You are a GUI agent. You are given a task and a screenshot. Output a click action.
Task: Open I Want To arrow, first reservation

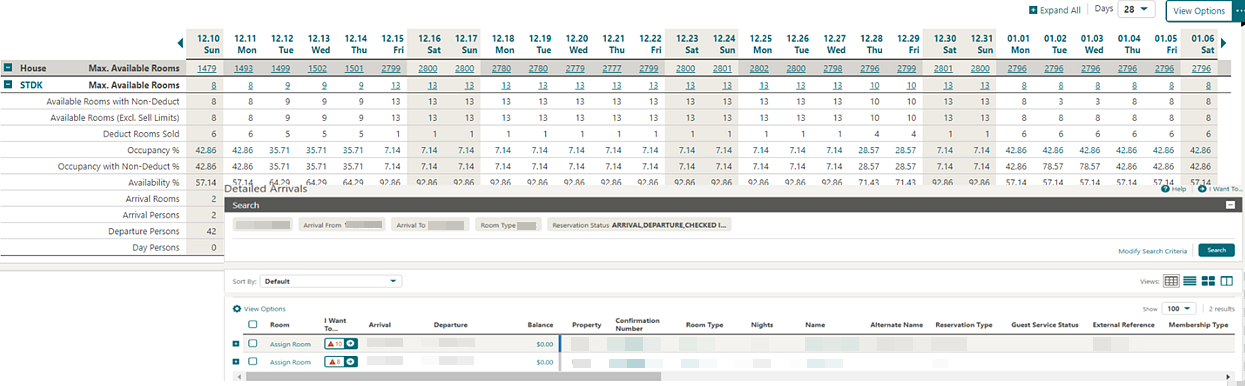pyautogui.click(x=352, y=344)
